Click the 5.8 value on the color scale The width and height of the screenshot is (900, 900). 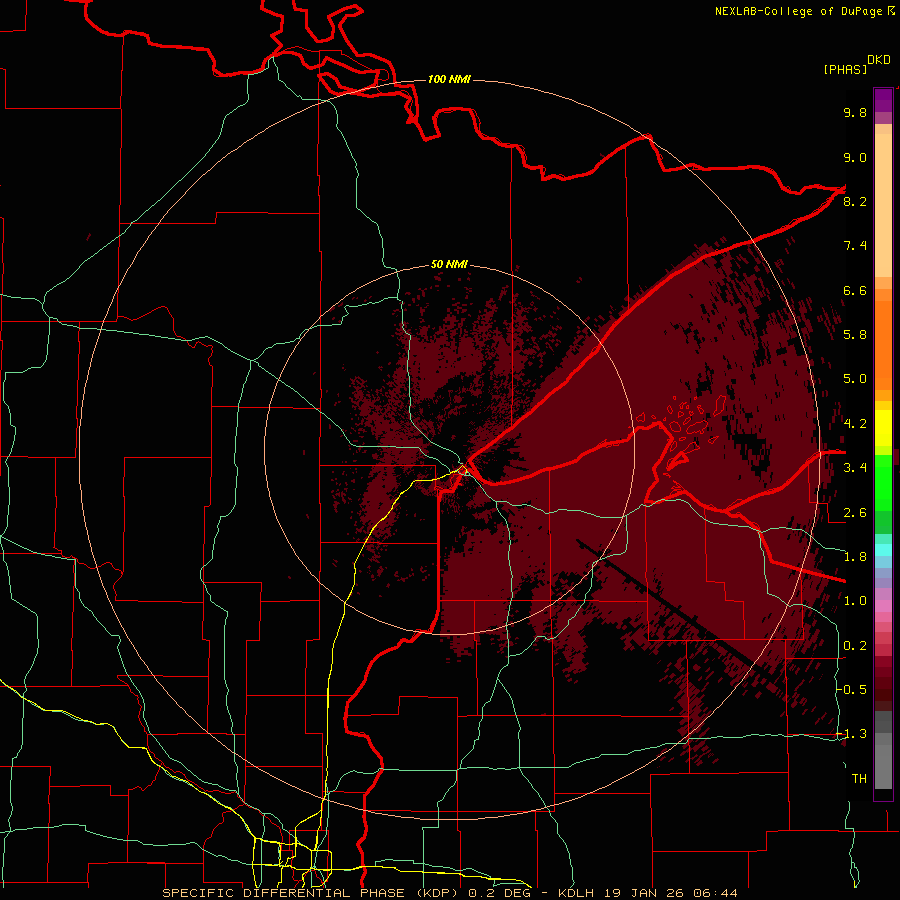click(855, 335)
